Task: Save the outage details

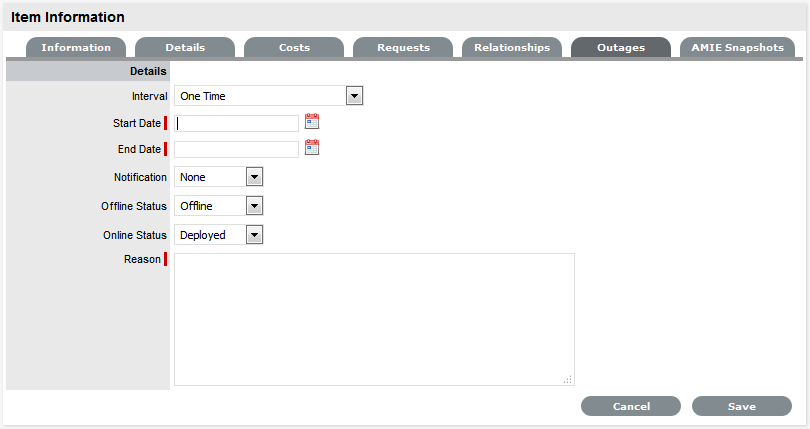Action: point(742,406)
